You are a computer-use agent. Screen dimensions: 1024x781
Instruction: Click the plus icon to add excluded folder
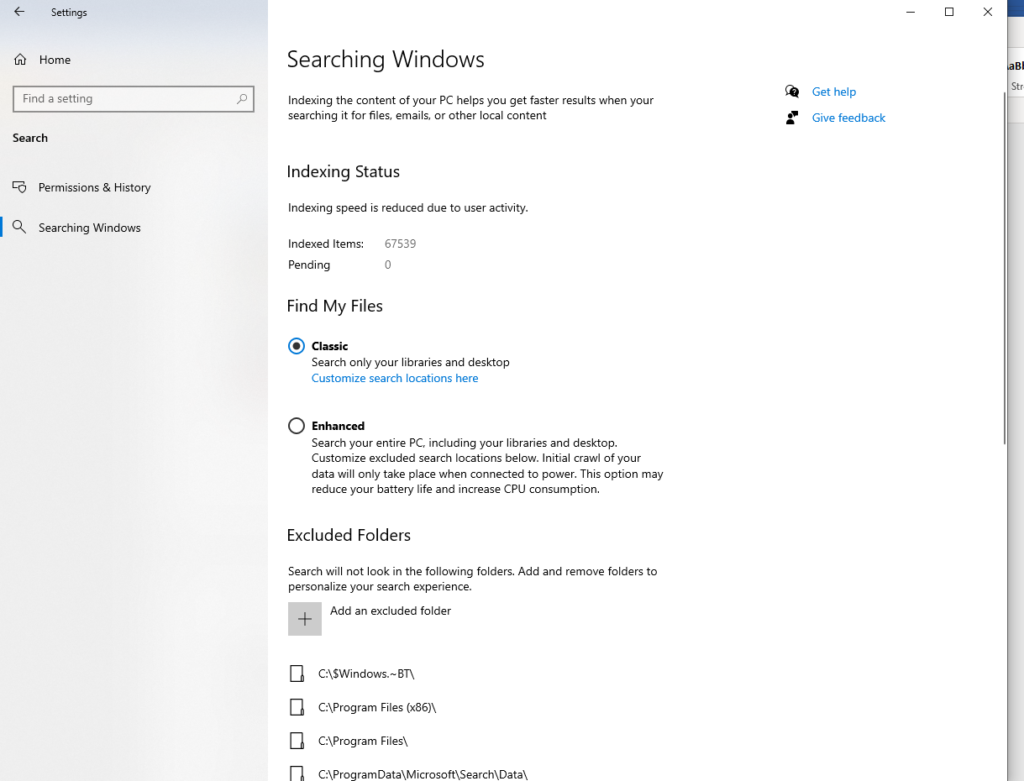pyautogui.click(x=304, y=618)
